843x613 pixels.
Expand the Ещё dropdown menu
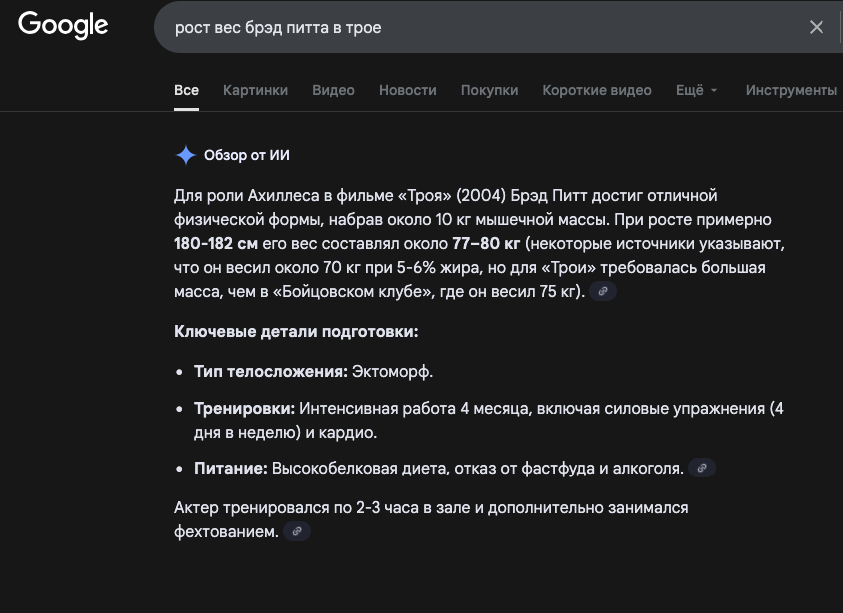696,90
